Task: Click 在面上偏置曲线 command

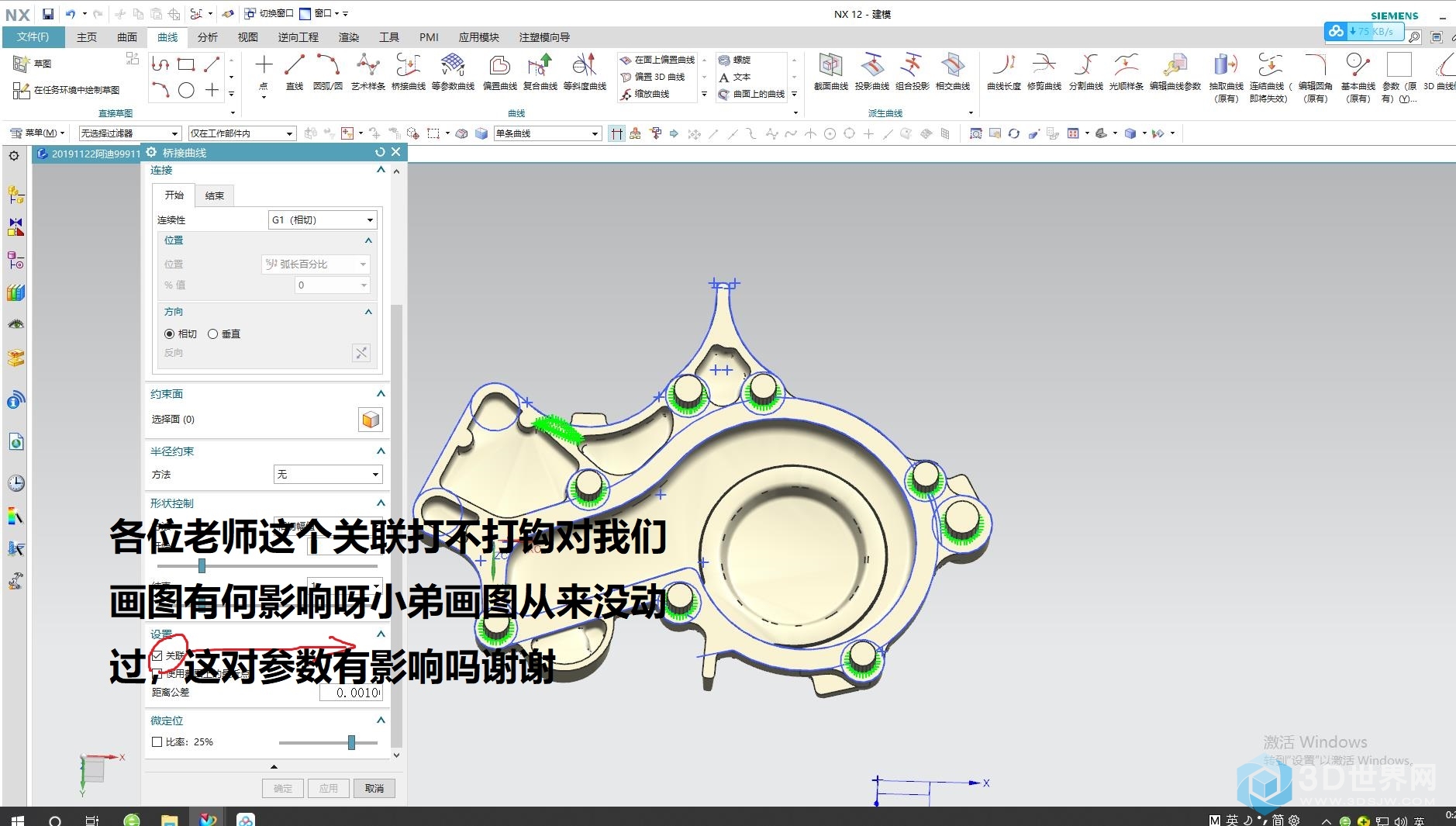Action: tap(657, 60)
